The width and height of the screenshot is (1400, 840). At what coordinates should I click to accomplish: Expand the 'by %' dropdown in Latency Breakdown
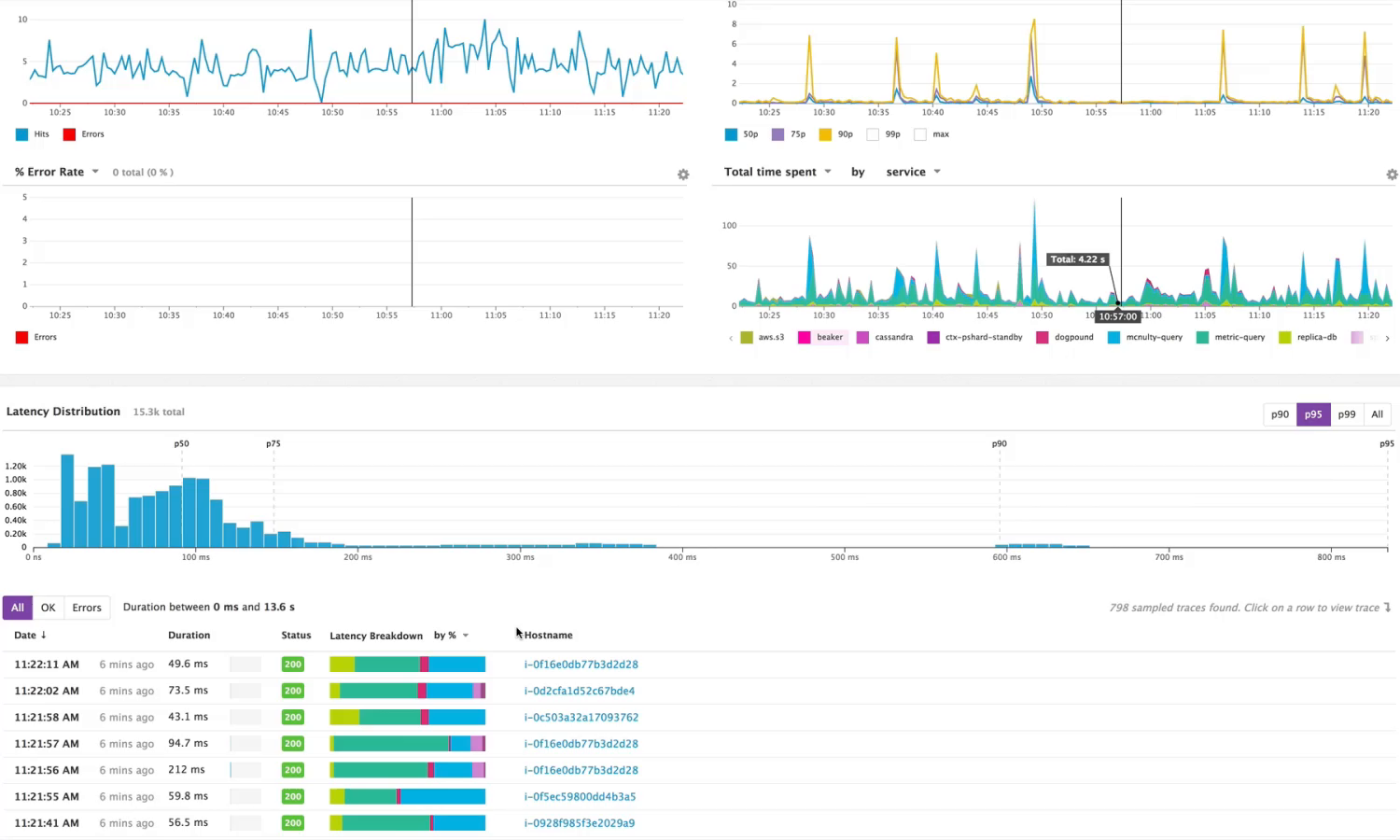(450, 636)
